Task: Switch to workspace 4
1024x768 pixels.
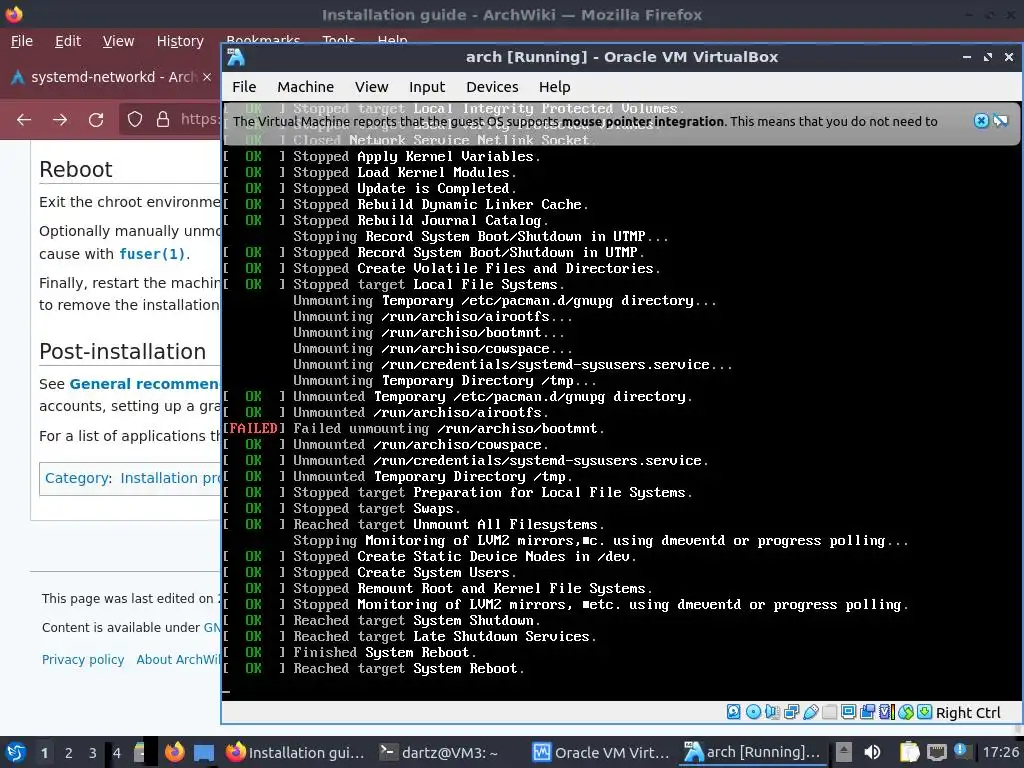Action: [x=116, y=753]
